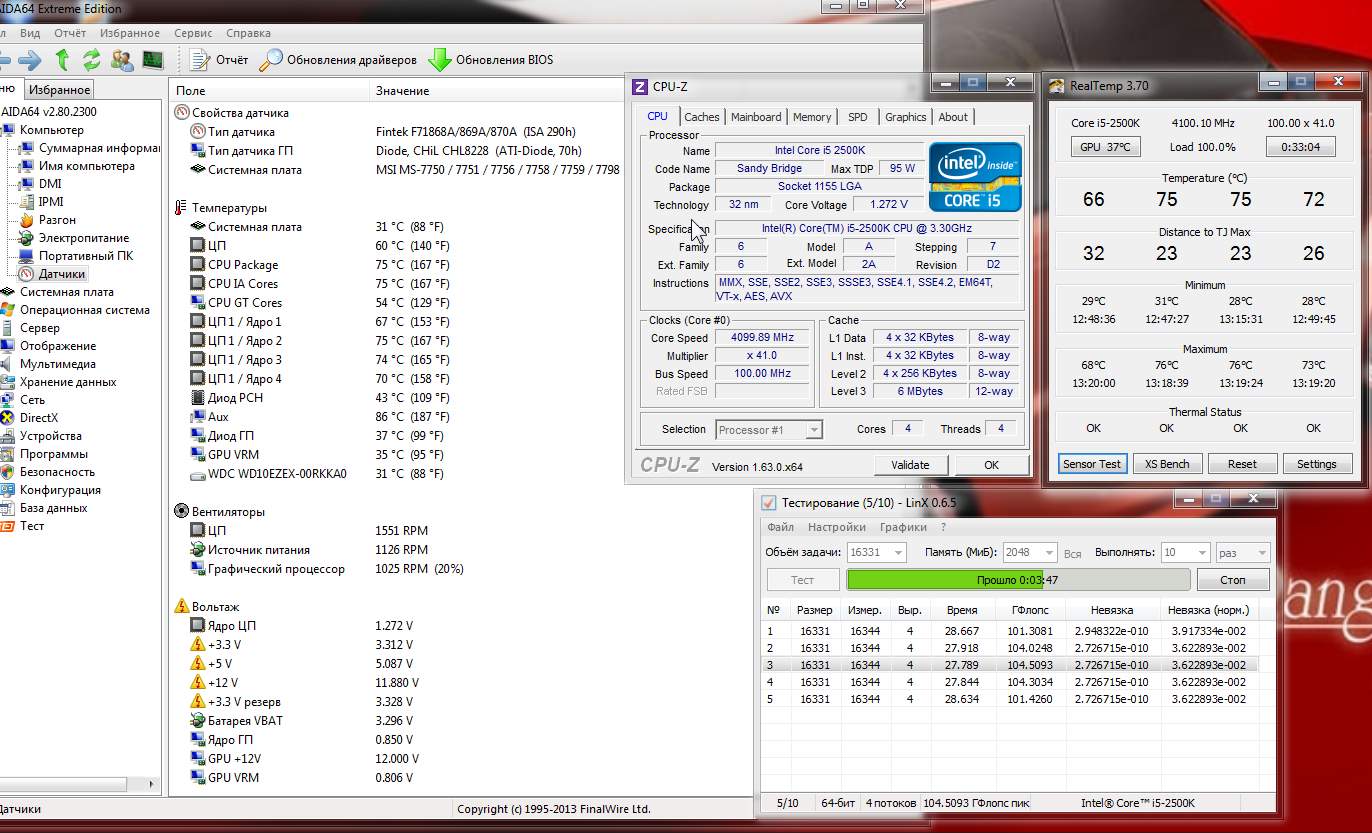1372x833 pixels.
Task: Switch to the Graphics tab in CPU-Z
Action: tap(906, 117)
